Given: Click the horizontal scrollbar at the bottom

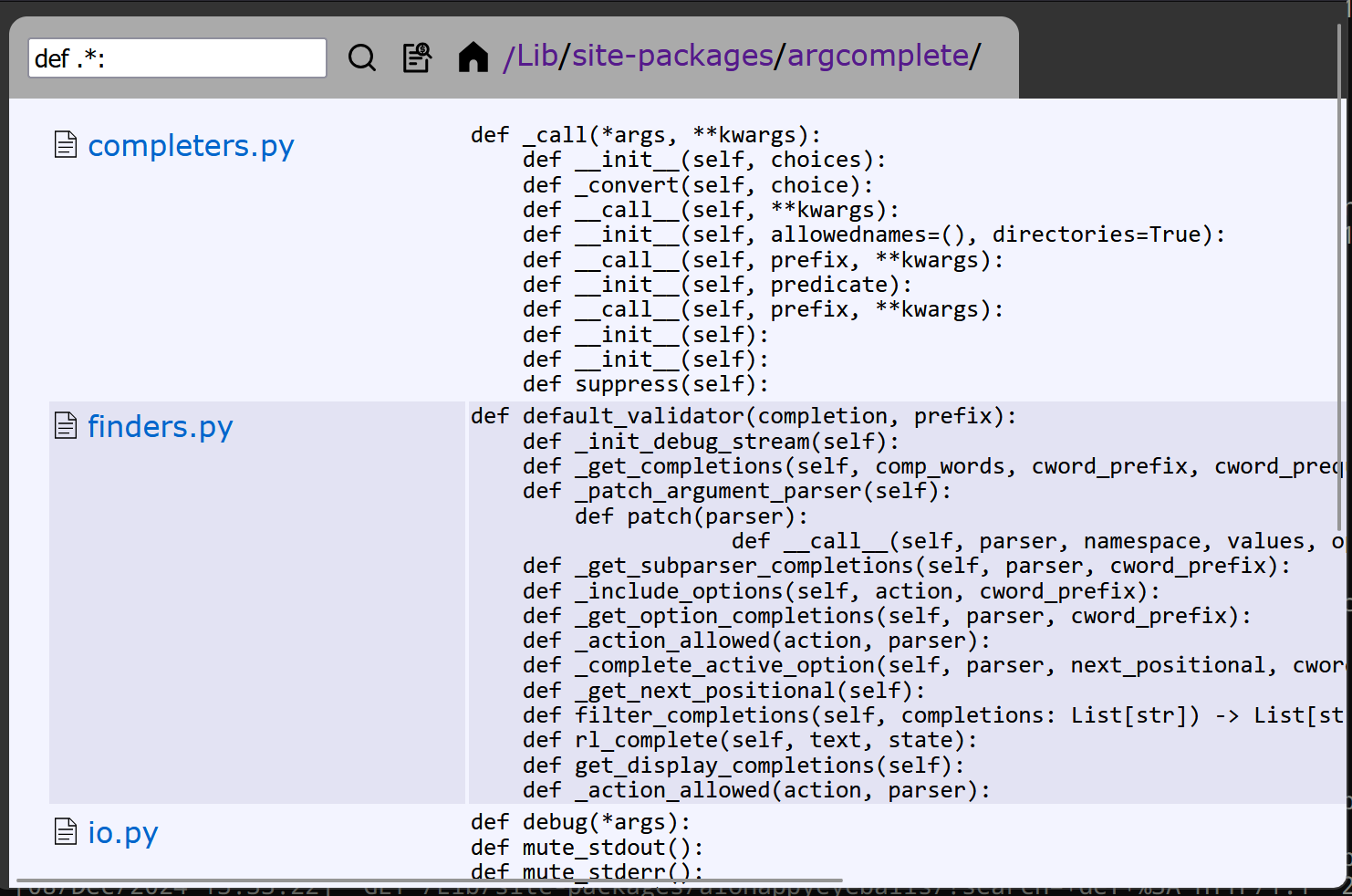Looking at the screenshot, I should point(429,881).
